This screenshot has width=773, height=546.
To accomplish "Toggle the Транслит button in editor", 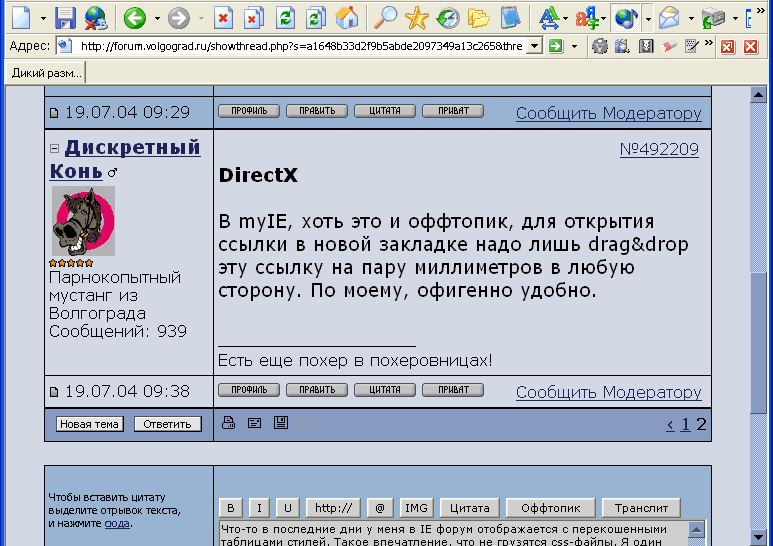I will (x=641, y=507).
